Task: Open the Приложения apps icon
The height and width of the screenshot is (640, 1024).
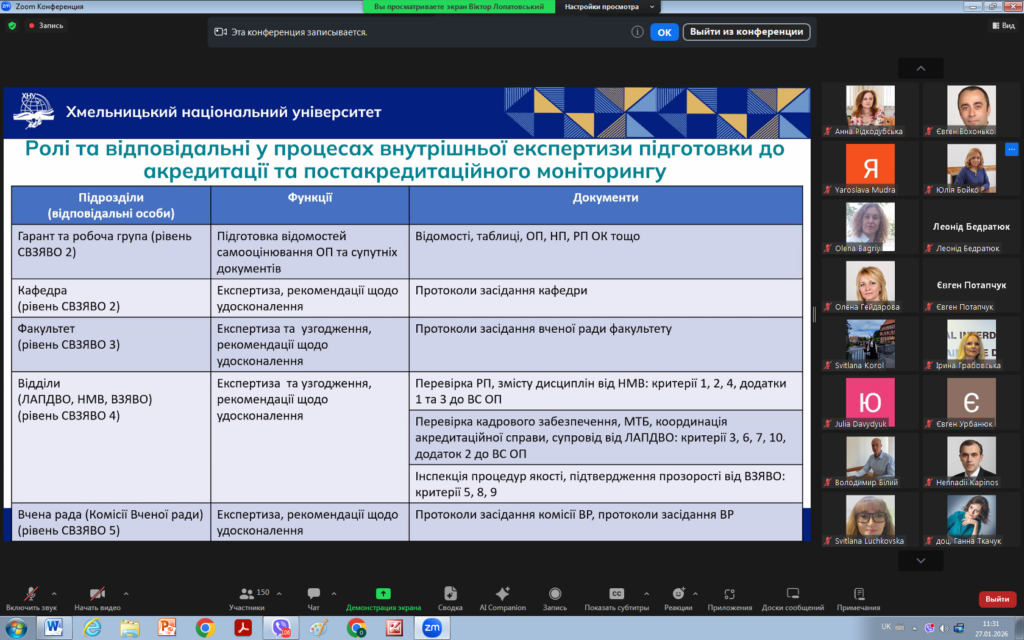Action: (730, 594)
